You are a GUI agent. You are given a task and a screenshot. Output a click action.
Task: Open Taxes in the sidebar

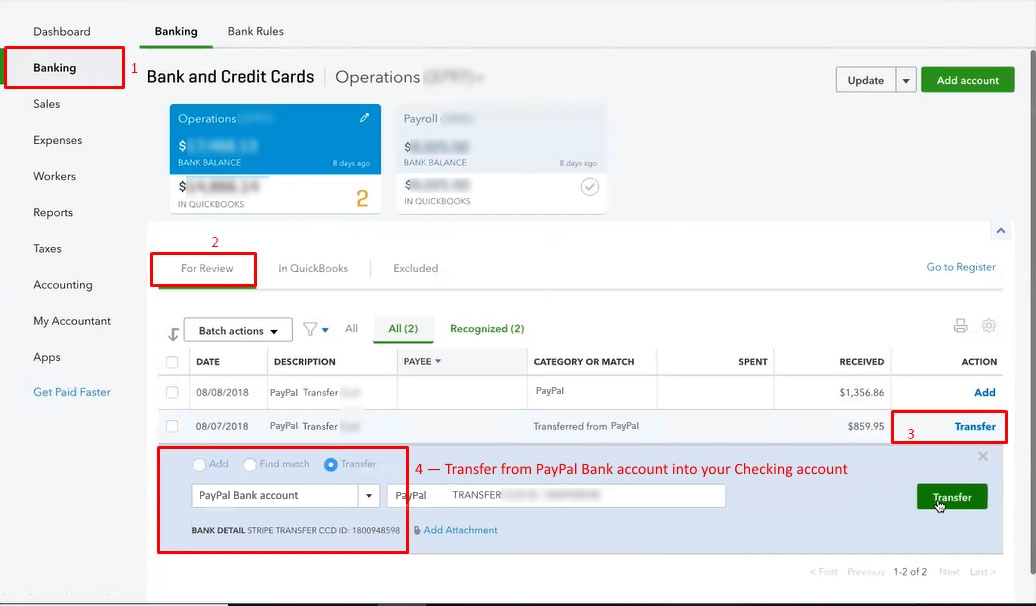pyautogui.click(x=47, y=248)
